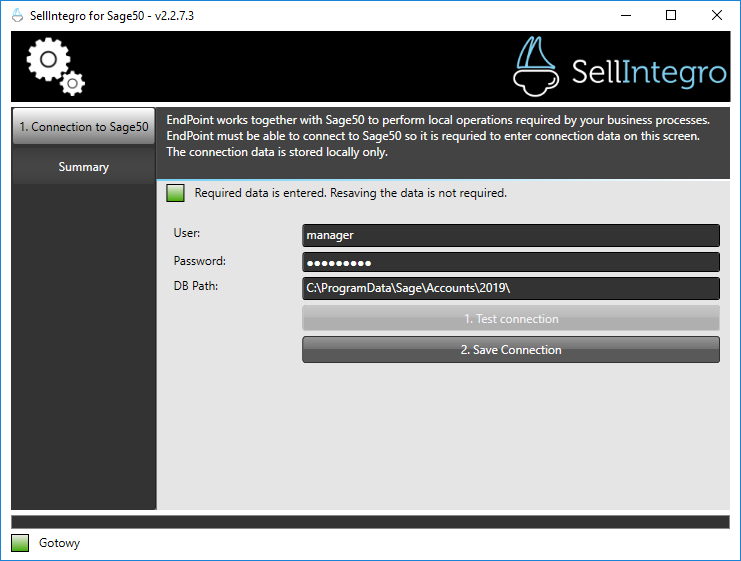This screenshot has width=741, height=561.
Task: Click the app icon in title bar
Action: coord(16,15)
